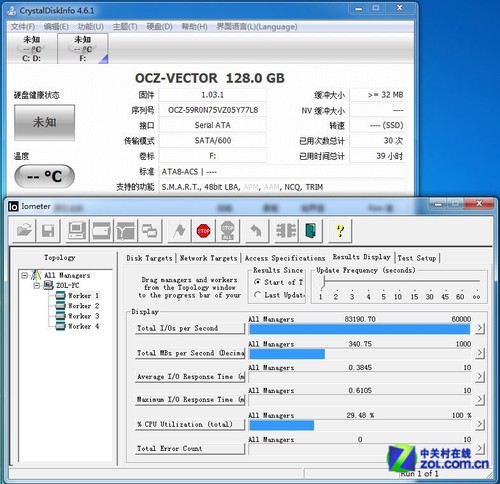Select Worker 4 in topology tree
Viewport: 500px width, 484px height.
click(x=77, y=326)
